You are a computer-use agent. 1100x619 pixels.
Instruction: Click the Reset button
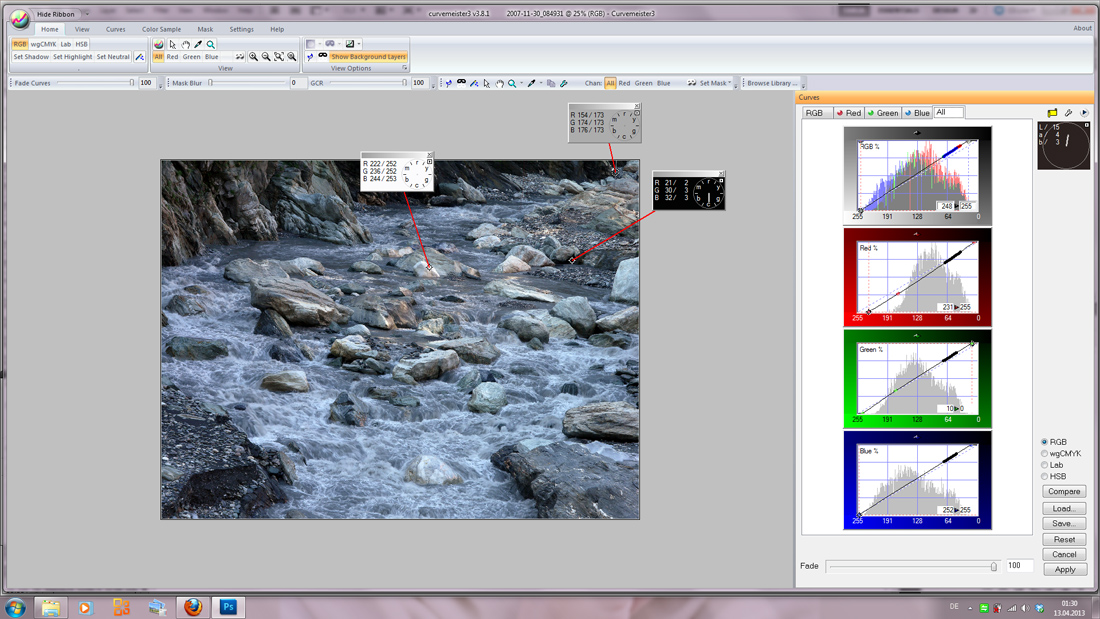click(x=1064, y=539)
